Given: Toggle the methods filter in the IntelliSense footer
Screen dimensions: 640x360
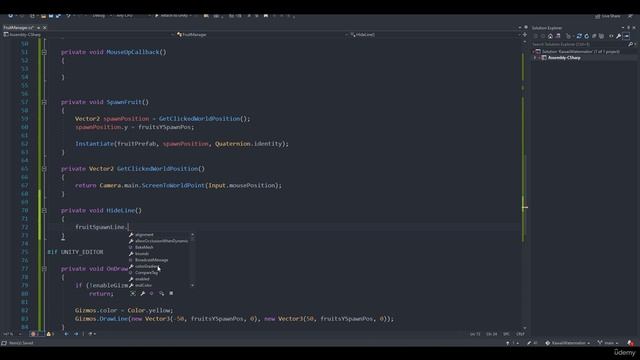Looking at the screenshot, I should click(x=152, y=293).
